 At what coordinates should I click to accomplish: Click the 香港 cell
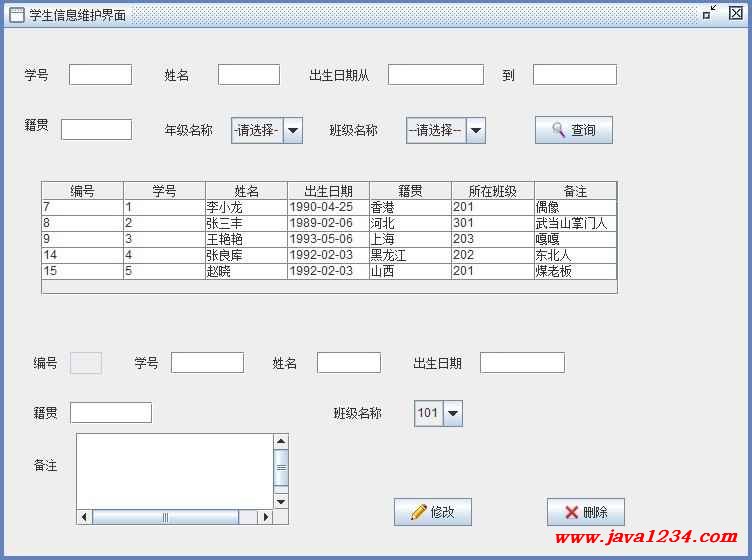point(411,207)
